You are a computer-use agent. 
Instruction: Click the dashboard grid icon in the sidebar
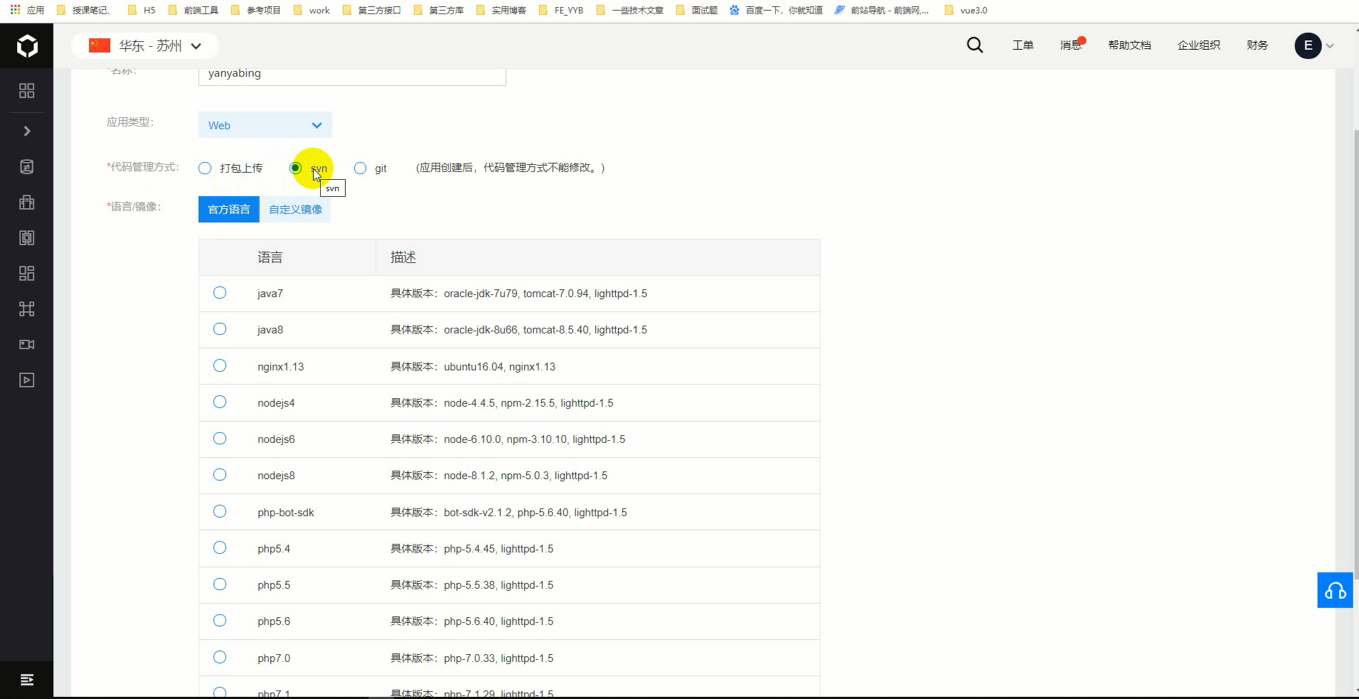click(26, 90)
